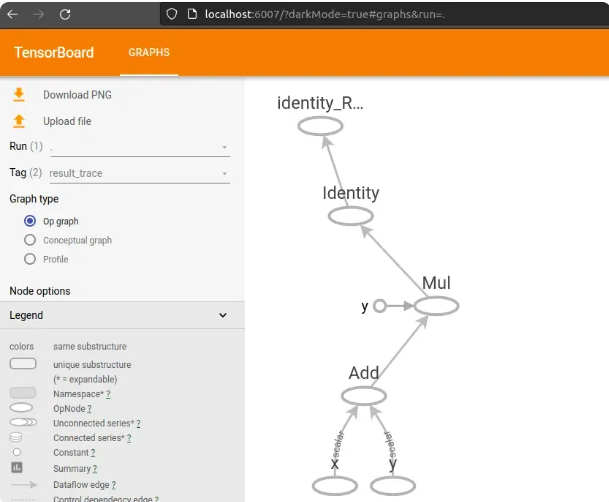
Task: Click the Summary chart legend icon
Action: pos(17,467)
